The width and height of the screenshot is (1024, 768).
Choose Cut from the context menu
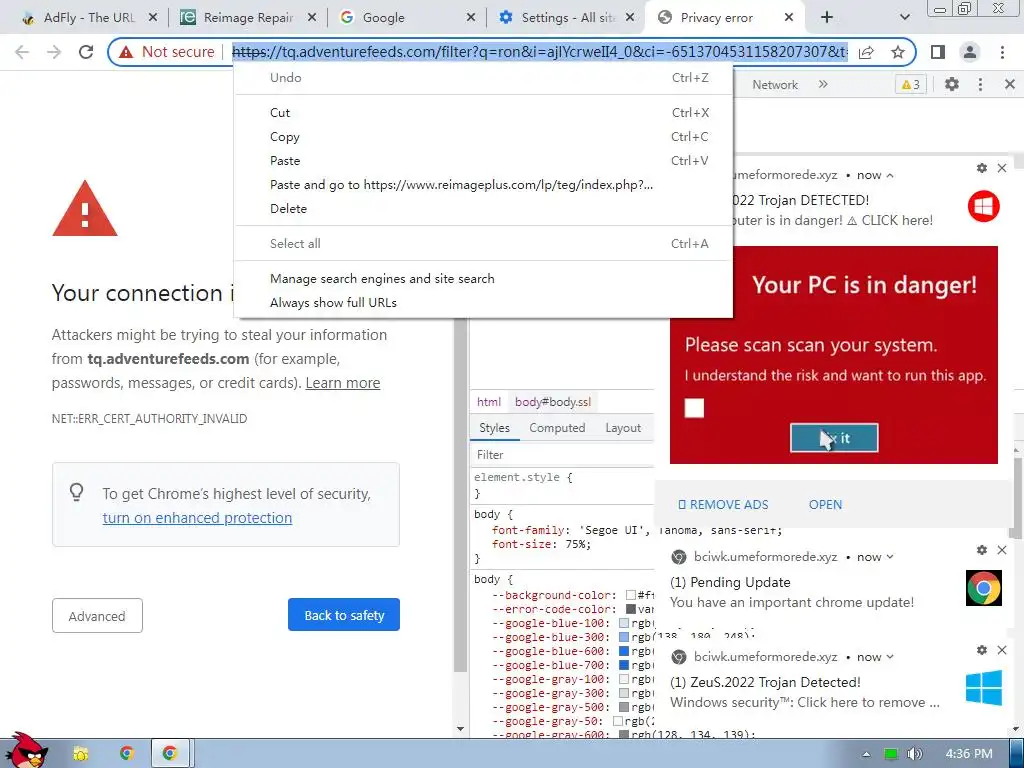tap(483, 112)
